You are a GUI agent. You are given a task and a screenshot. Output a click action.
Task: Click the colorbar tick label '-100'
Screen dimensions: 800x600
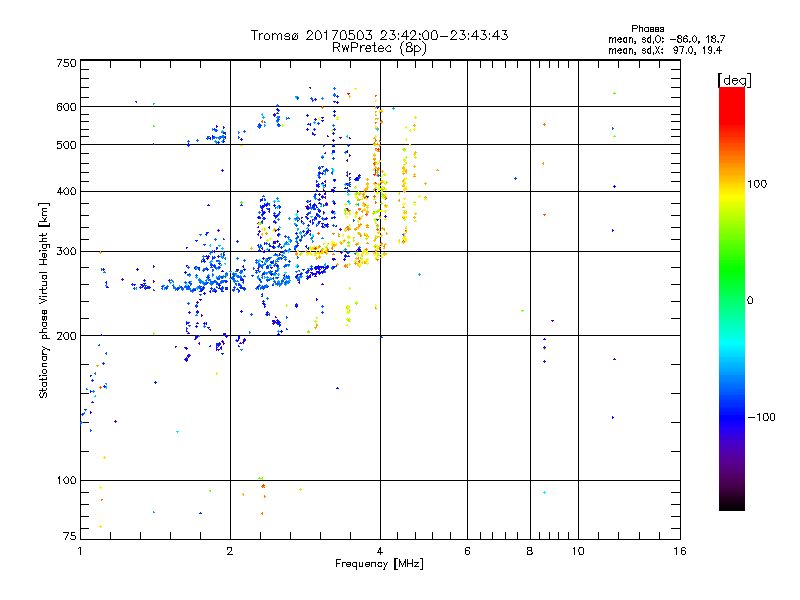[761, 417]
